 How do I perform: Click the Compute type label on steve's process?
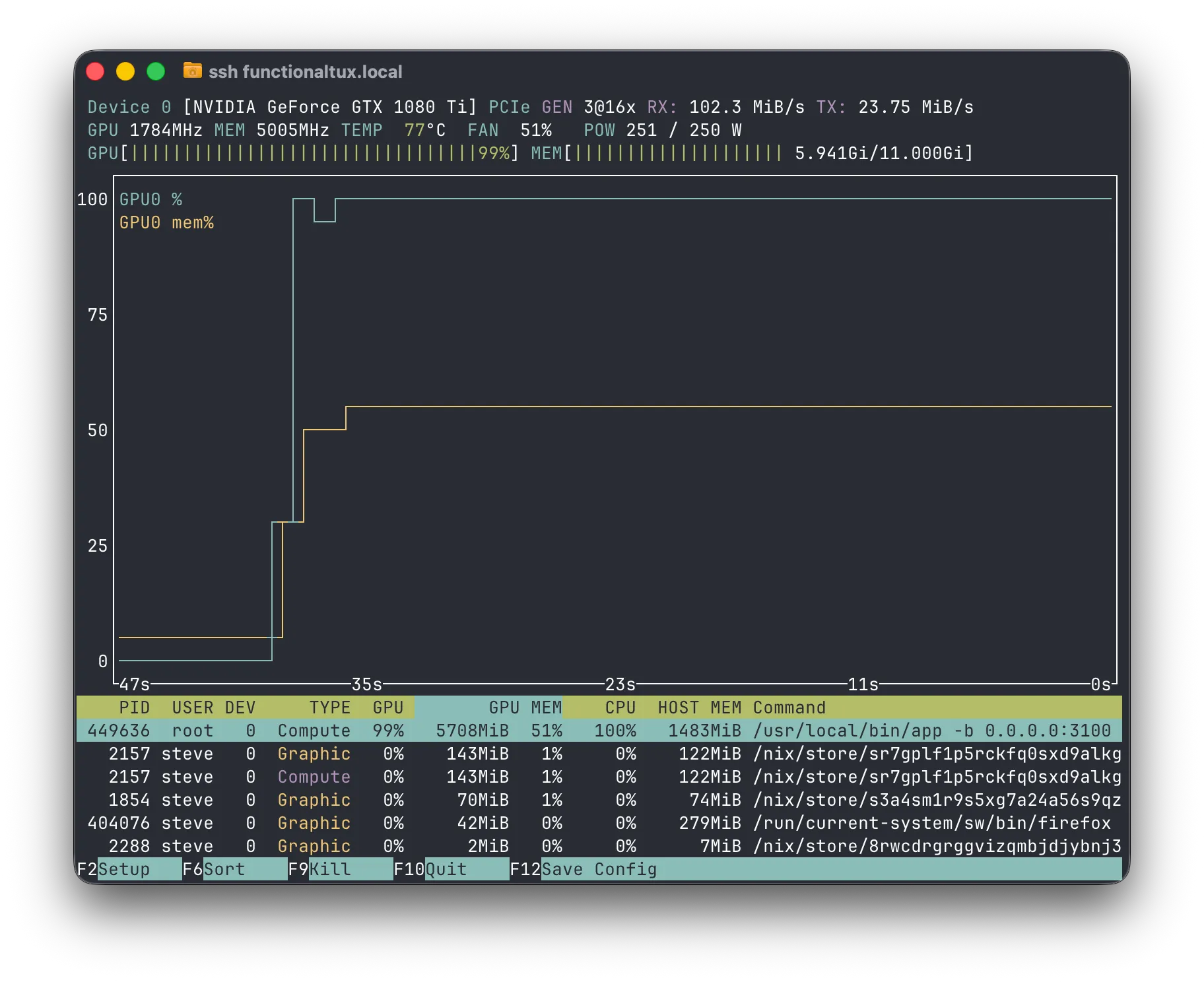(x=314, y=777)
